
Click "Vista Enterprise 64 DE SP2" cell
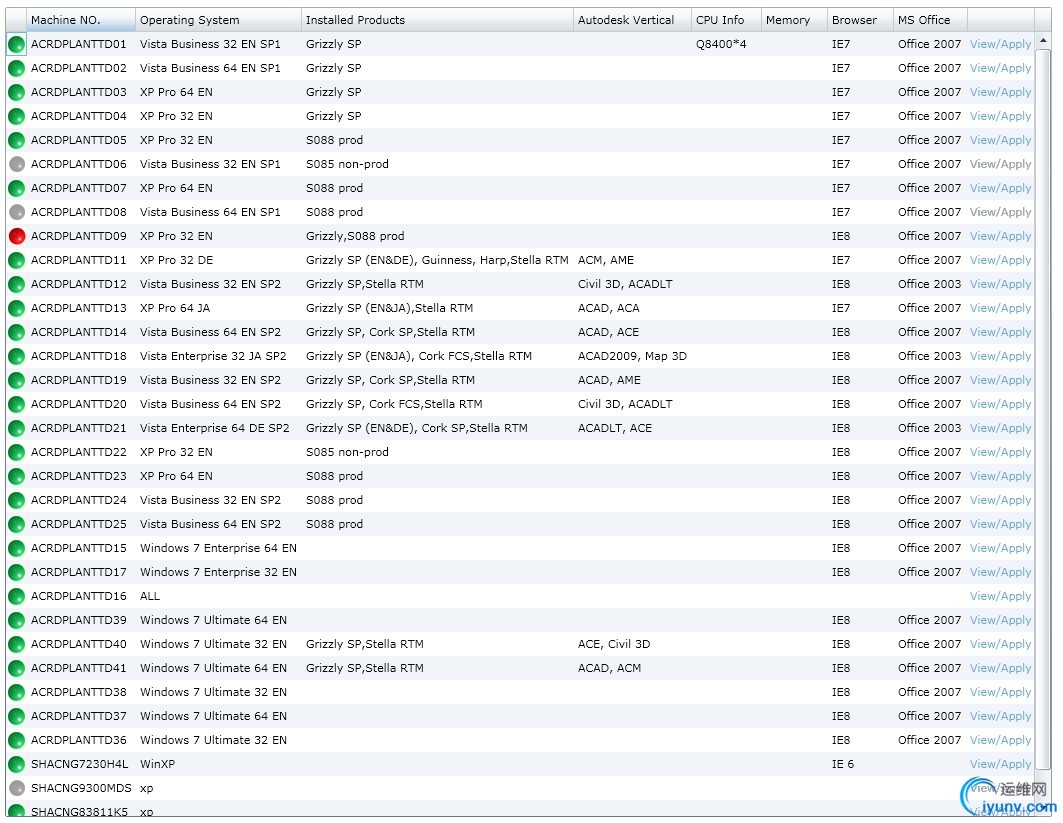(x=214, y=428)
